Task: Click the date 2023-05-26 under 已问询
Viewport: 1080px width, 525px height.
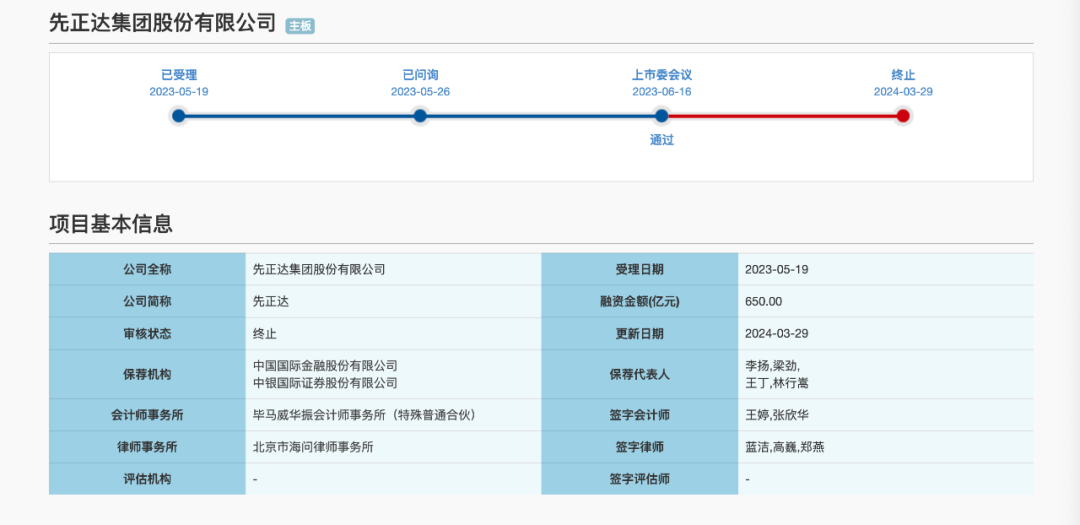Action: tap(420, 92)
